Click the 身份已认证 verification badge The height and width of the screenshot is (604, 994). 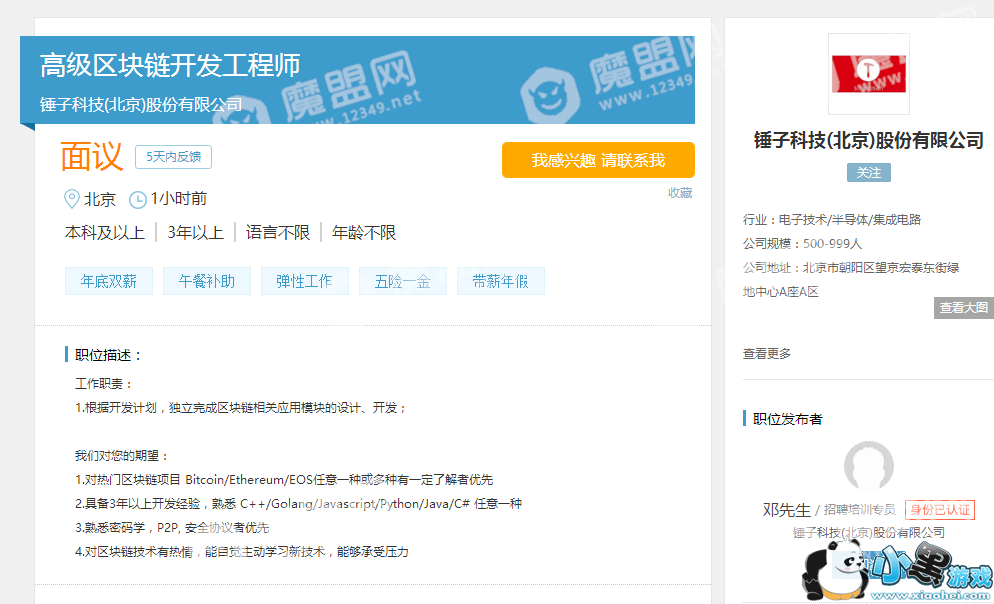tap(939, 510)
